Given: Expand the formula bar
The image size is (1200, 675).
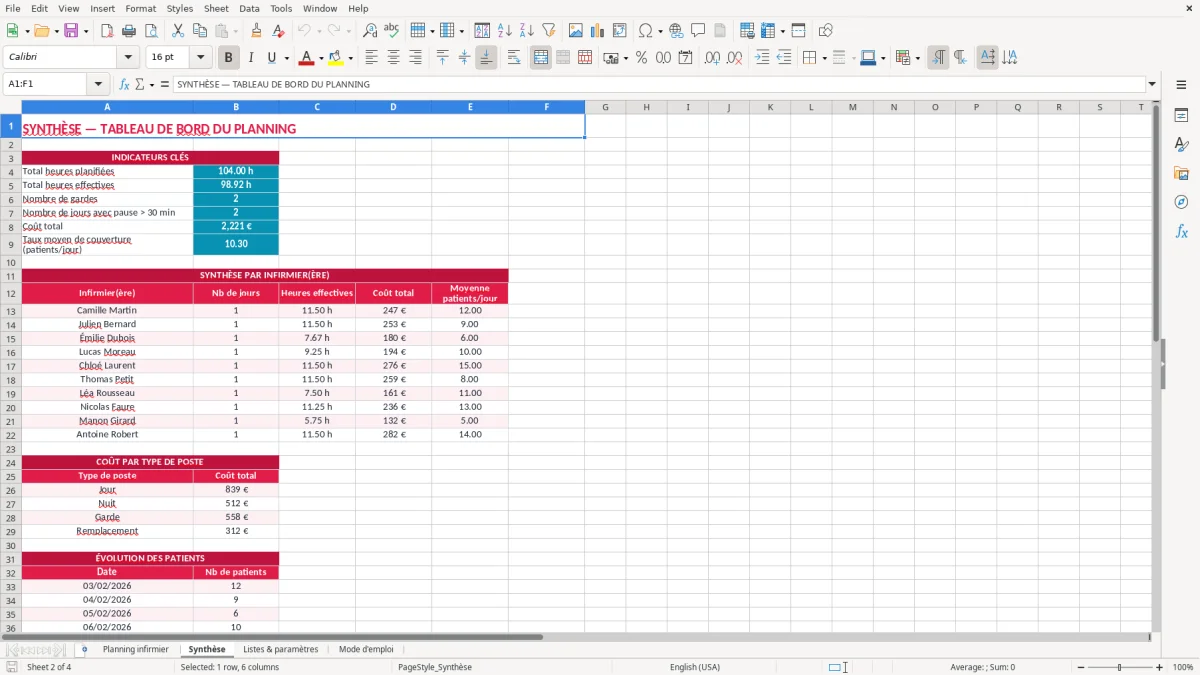Looking at the screenshot, I should [1153, 84].
